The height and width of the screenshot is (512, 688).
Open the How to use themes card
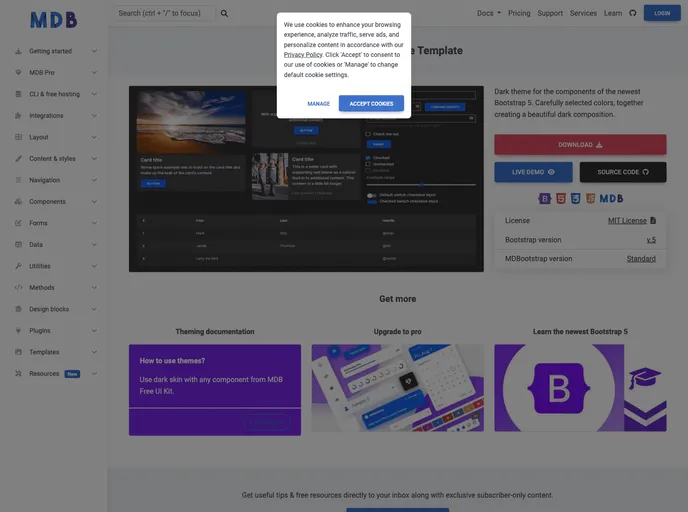215,390
